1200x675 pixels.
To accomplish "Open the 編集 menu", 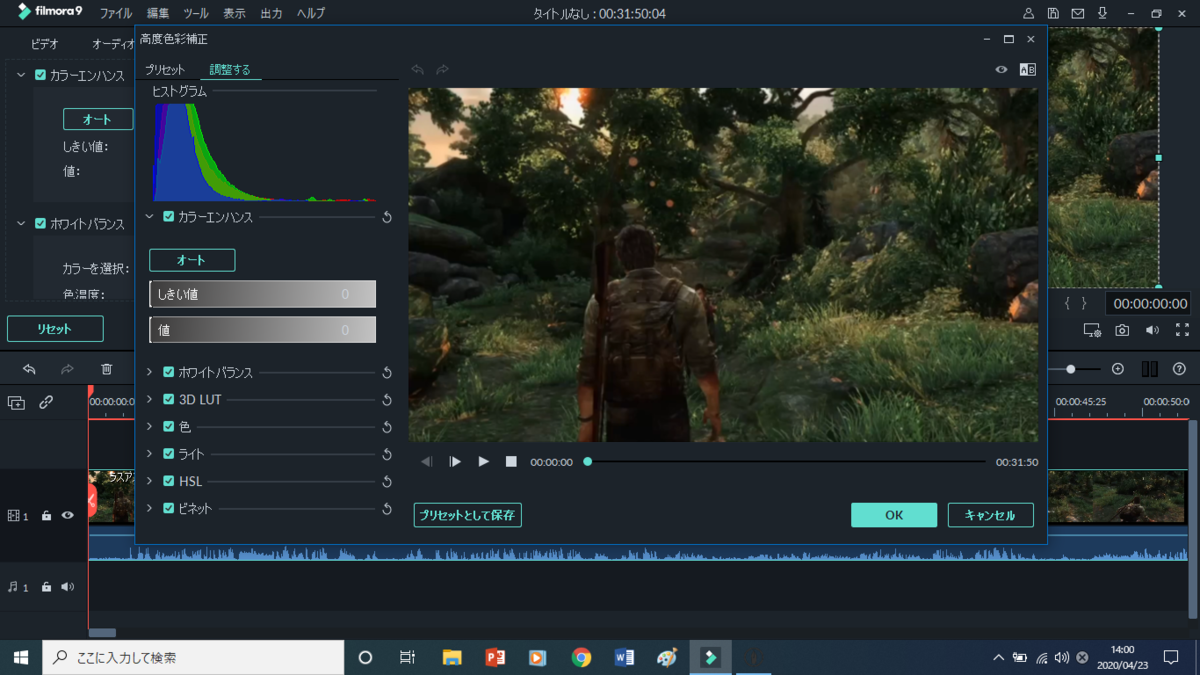I will [x=158, y=14].
